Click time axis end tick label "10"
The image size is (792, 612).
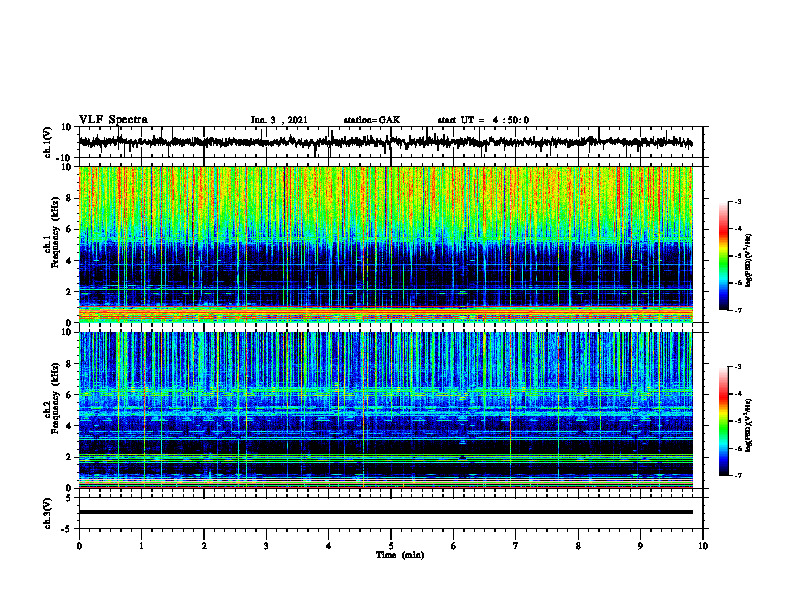pyautogui.click(x=703, y=546)
